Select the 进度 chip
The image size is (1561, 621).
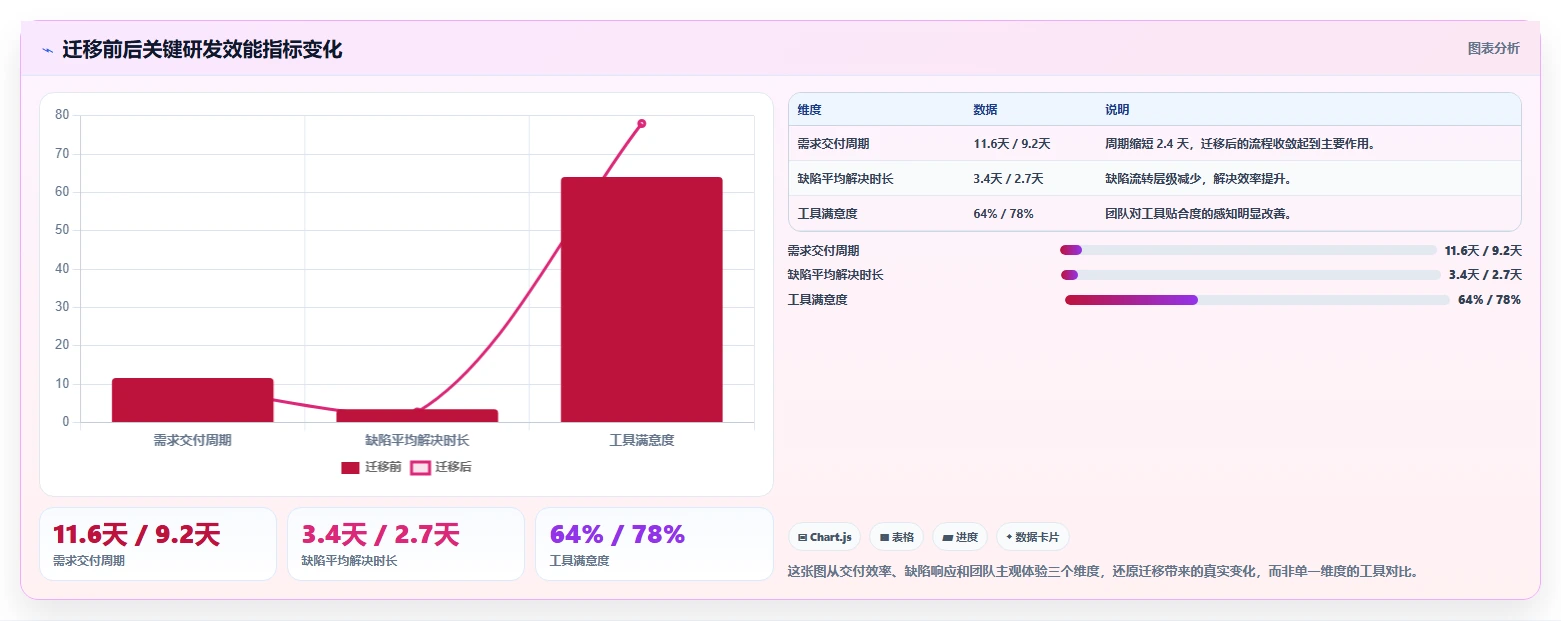click(959, 537)
